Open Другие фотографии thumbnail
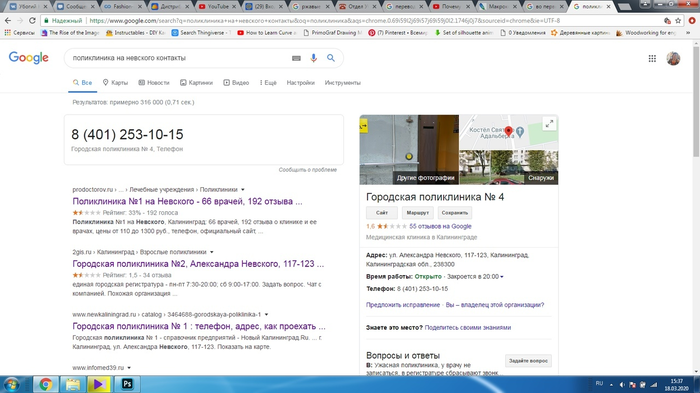Screen dimensions: 700x393 409,150
